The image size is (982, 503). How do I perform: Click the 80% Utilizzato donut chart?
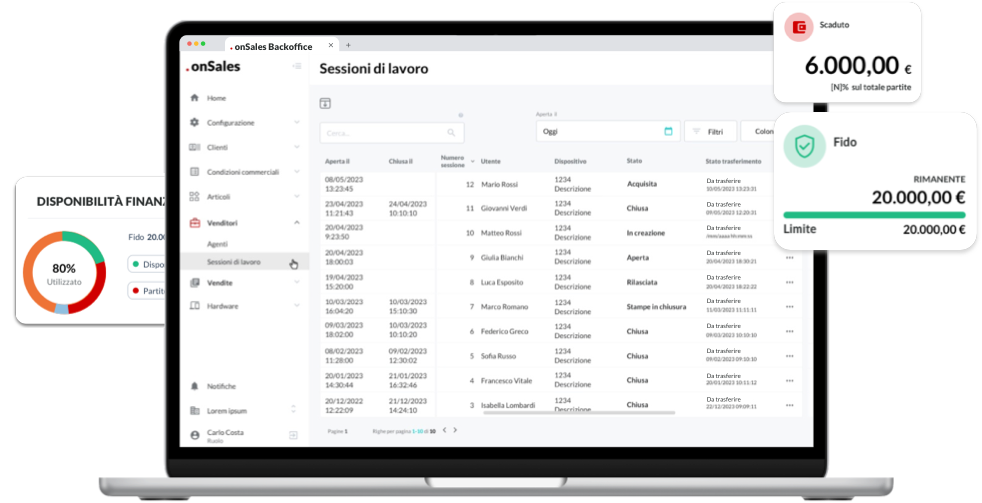[64, 272]
